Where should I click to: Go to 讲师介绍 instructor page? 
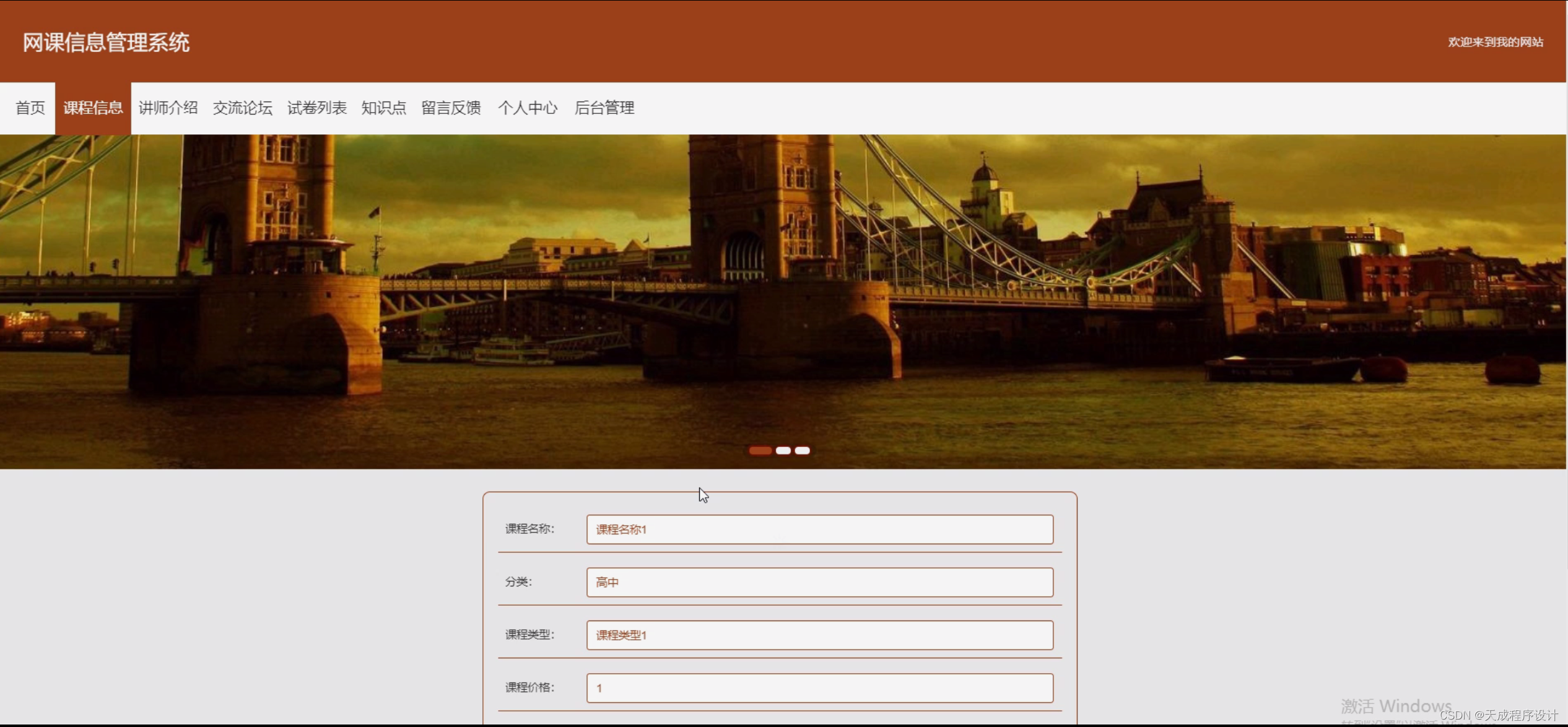tap(168, 108)
